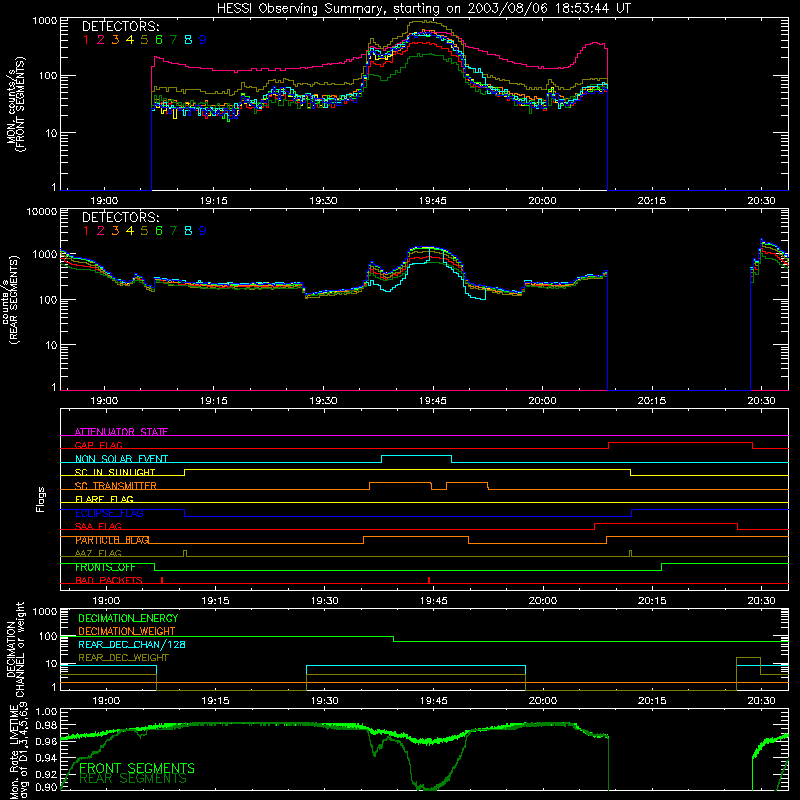Select blue detector 9 in rear segments legend
This screenshot has height=800, width=800.
click(x=203, y=231)
